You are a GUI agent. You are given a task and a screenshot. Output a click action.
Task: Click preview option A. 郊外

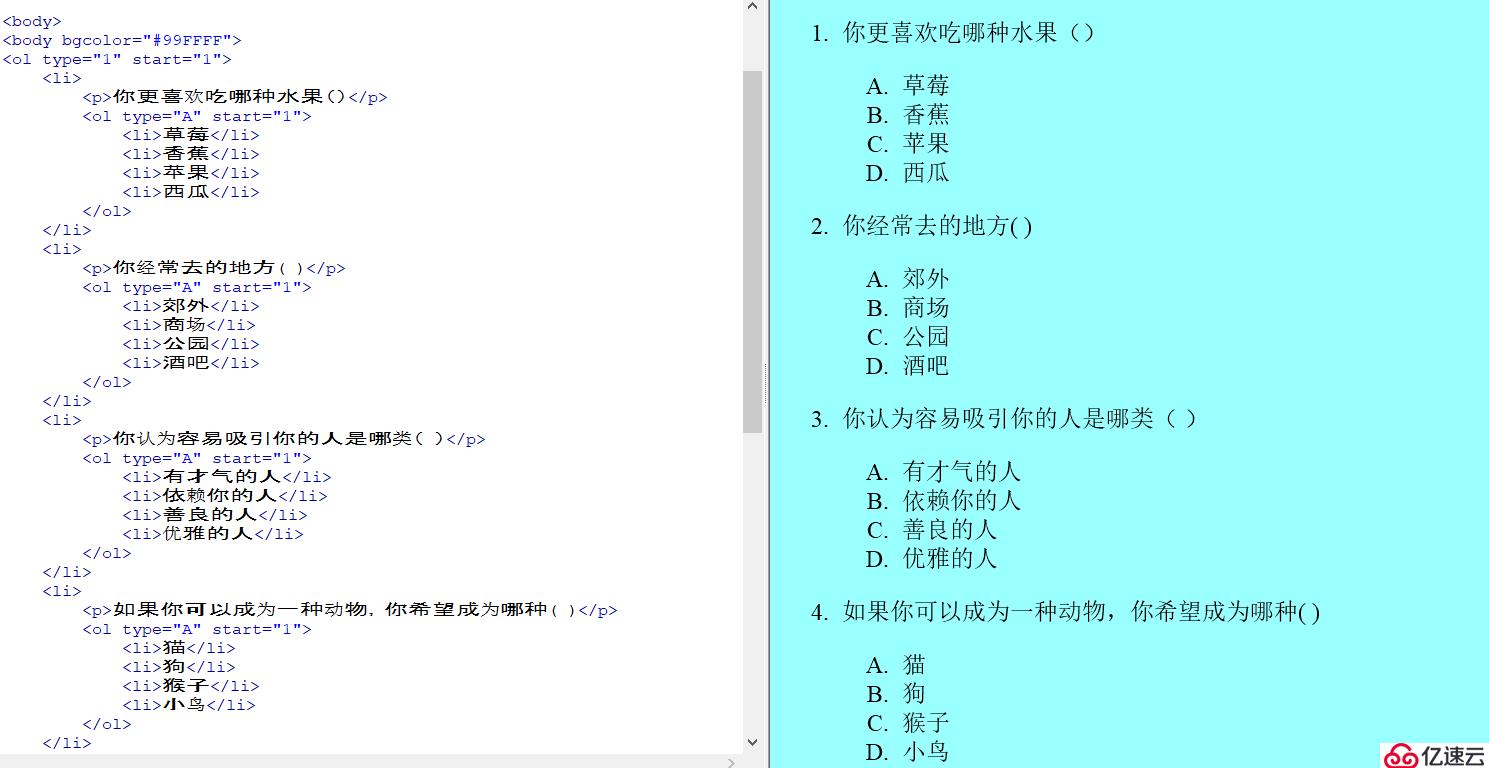(907, 279)
